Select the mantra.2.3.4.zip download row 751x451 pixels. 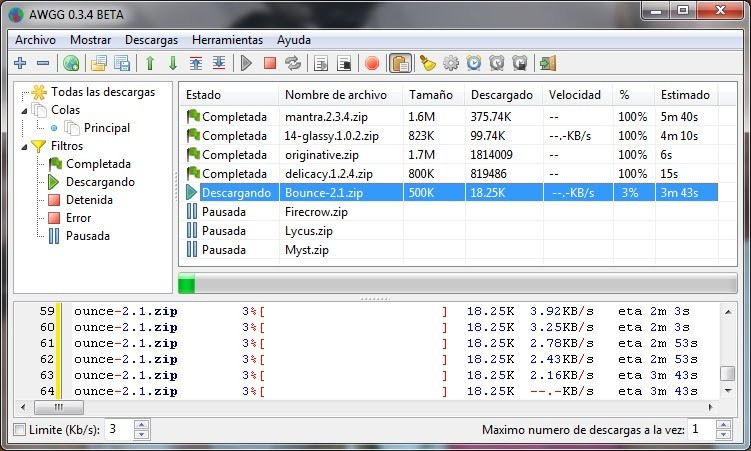[x=449, y=116]
